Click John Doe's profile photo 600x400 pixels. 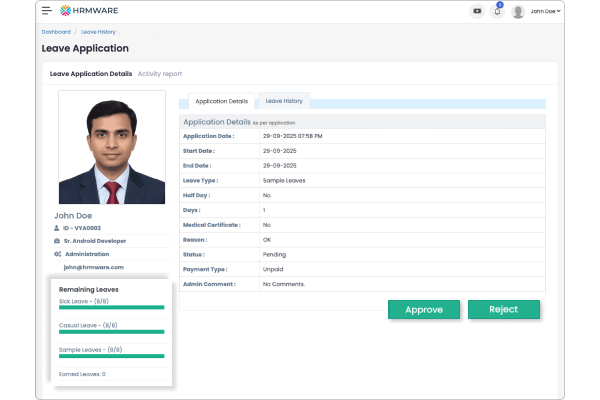click(111, 148)
